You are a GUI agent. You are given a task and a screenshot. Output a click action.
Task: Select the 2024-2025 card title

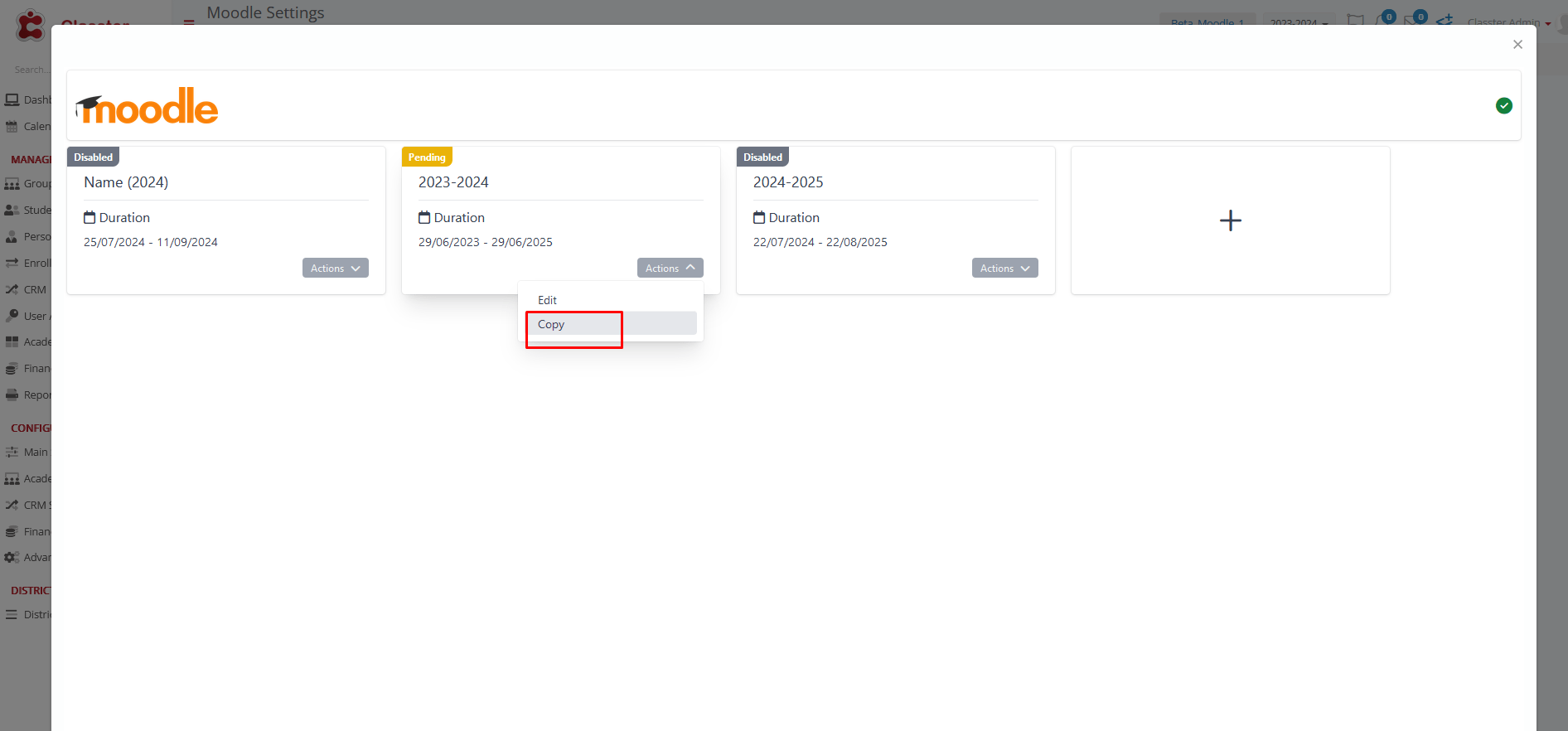788,182
